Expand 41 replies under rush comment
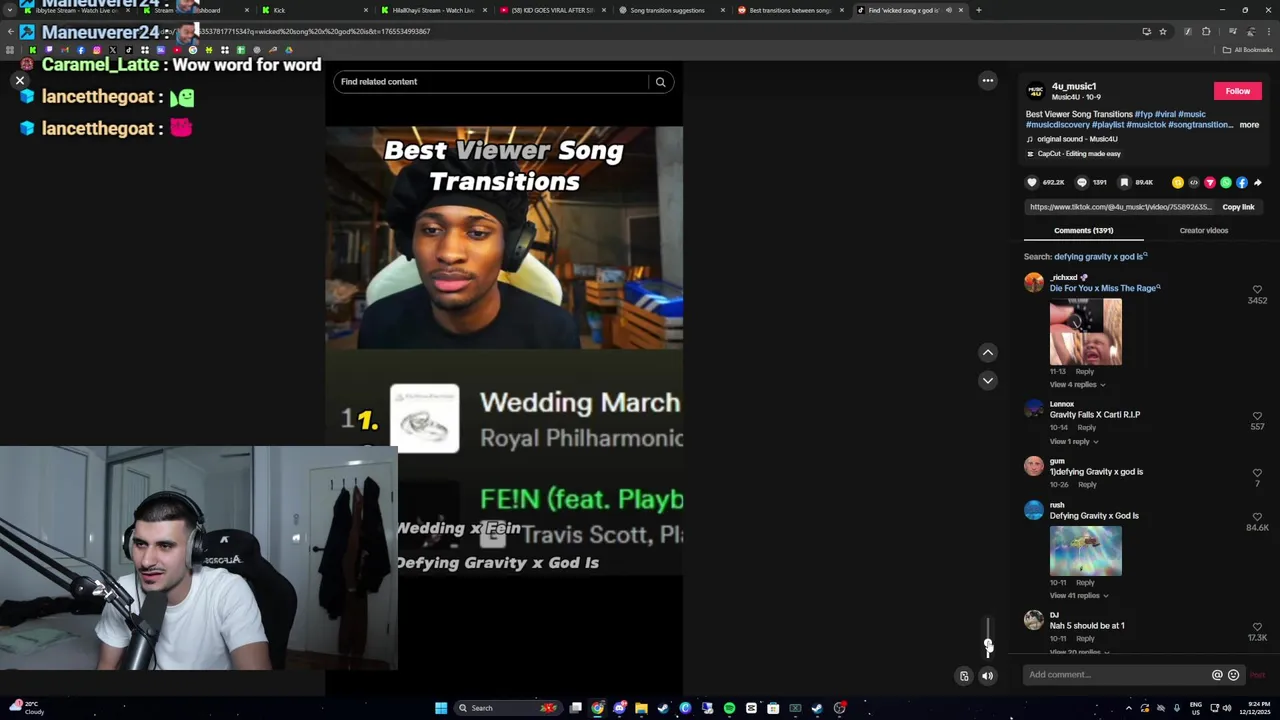Screen dimensions: 1280x720 (x=1079, y=596)
